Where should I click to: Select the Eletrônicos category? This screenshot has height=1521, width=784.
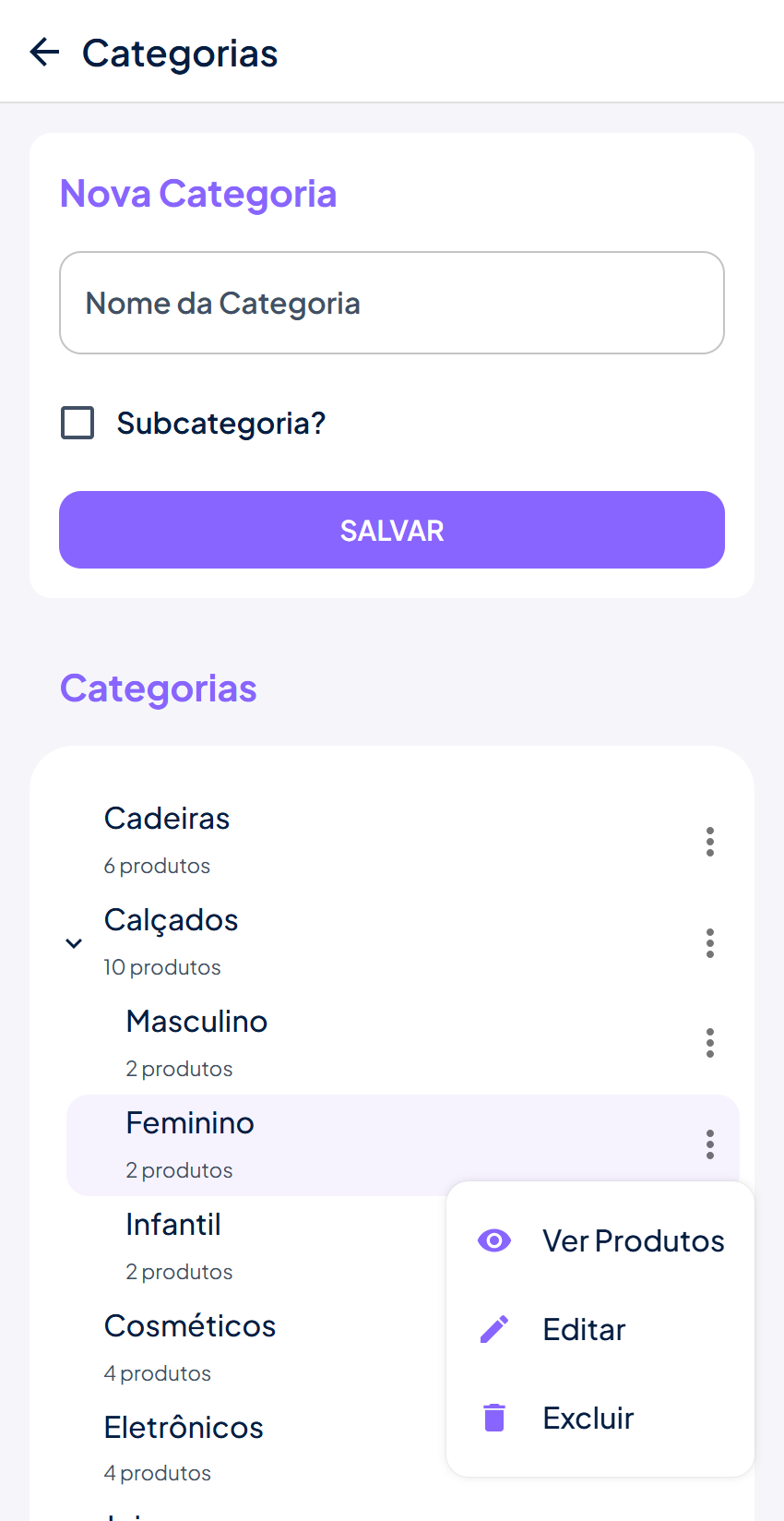coord(184,1429)
